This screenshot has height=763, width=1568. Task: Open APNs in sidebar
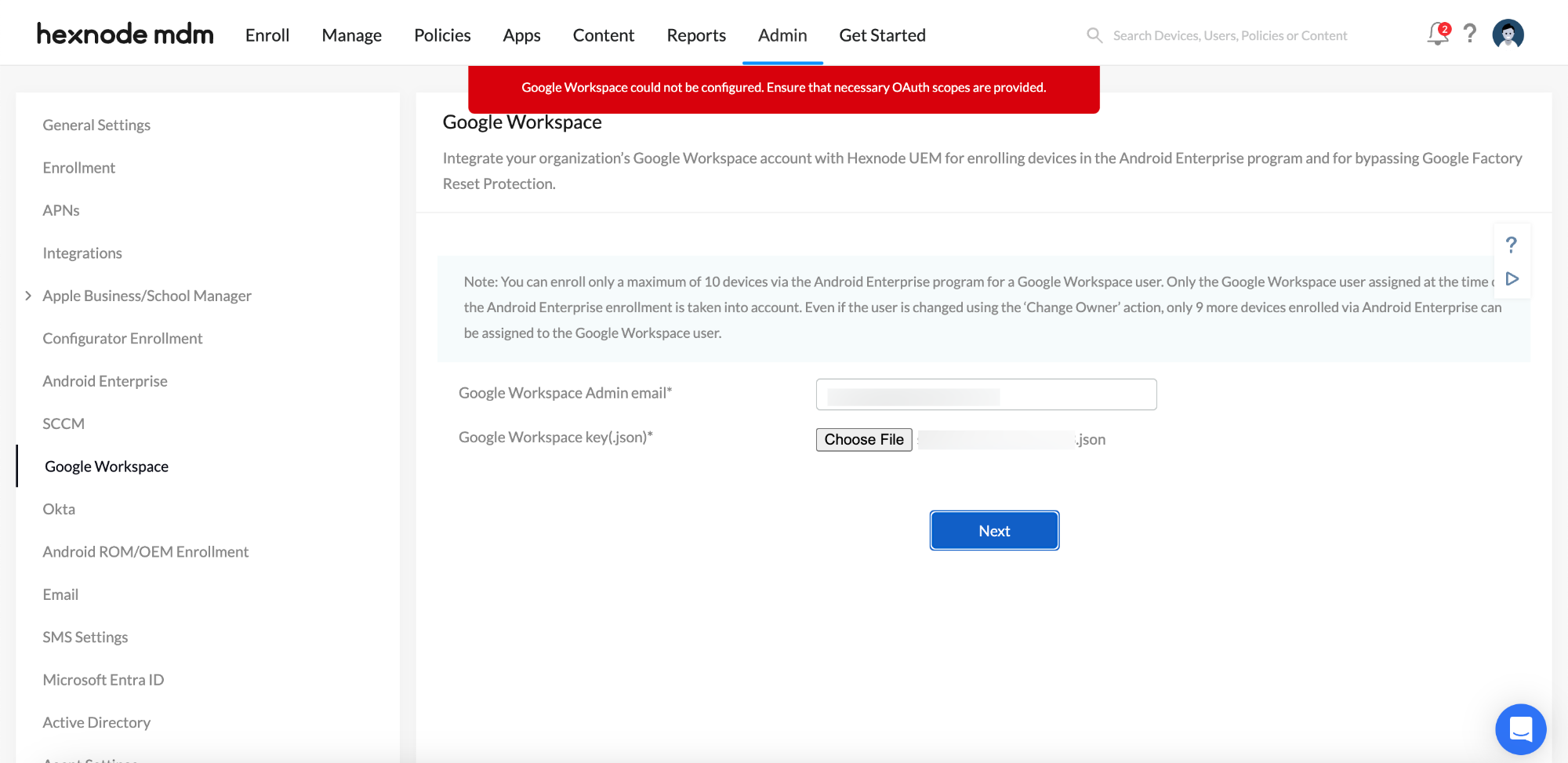(x=61, y=210)
